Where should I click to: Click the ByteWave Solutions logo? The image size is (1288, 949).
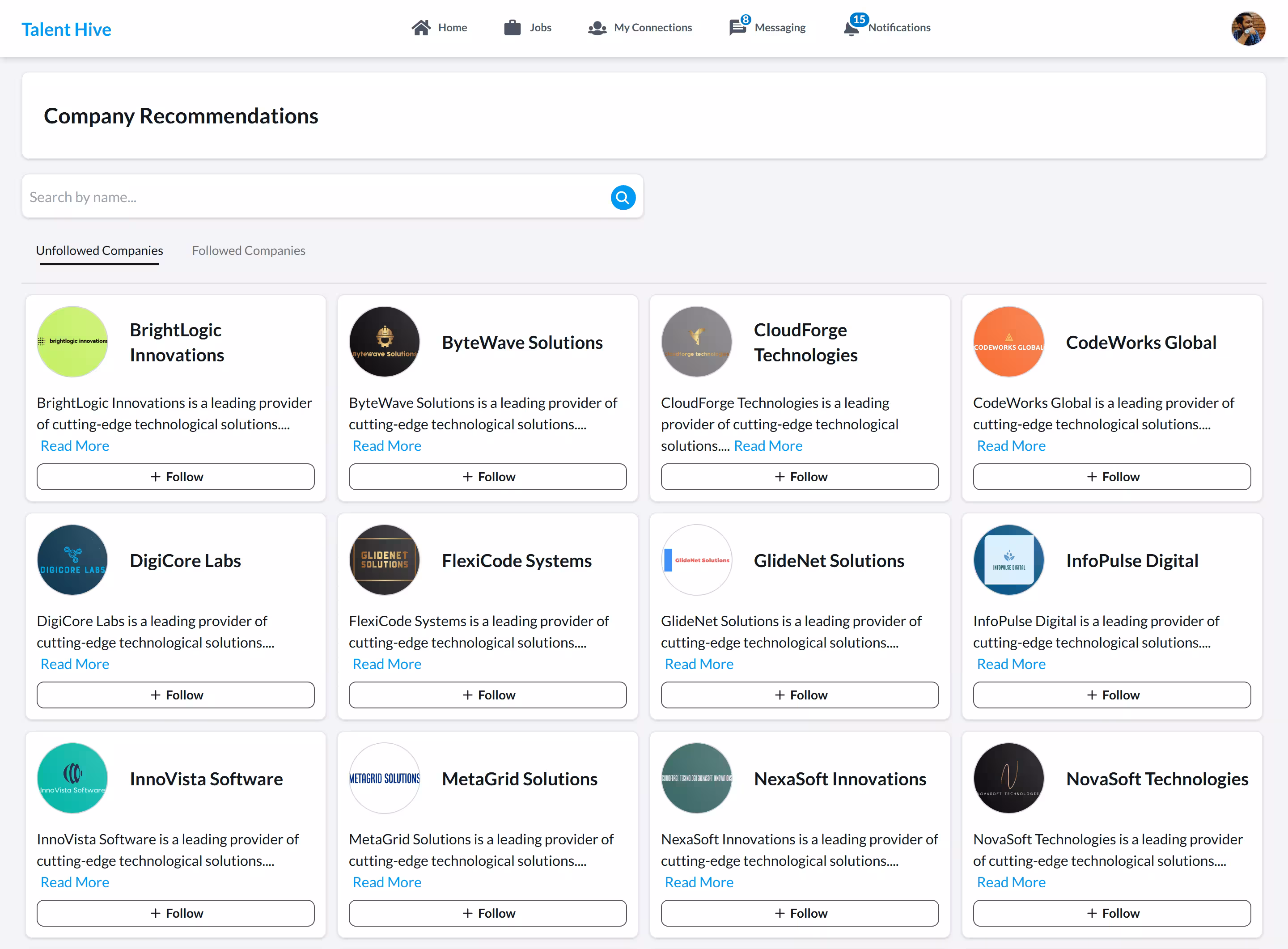[x=384, y=342]
